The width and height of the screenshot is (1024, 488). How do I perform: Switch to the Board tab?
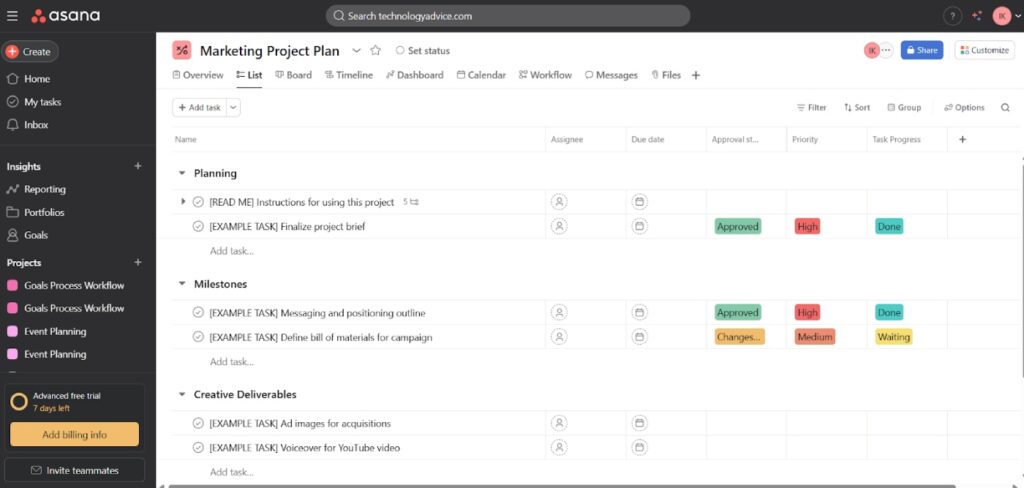click(294, 75)
